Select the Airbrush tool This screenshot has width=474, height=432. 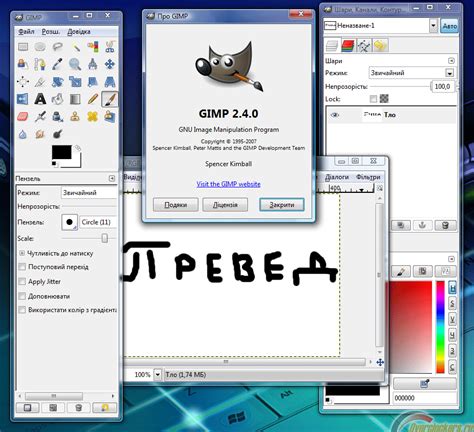[40, 116]
